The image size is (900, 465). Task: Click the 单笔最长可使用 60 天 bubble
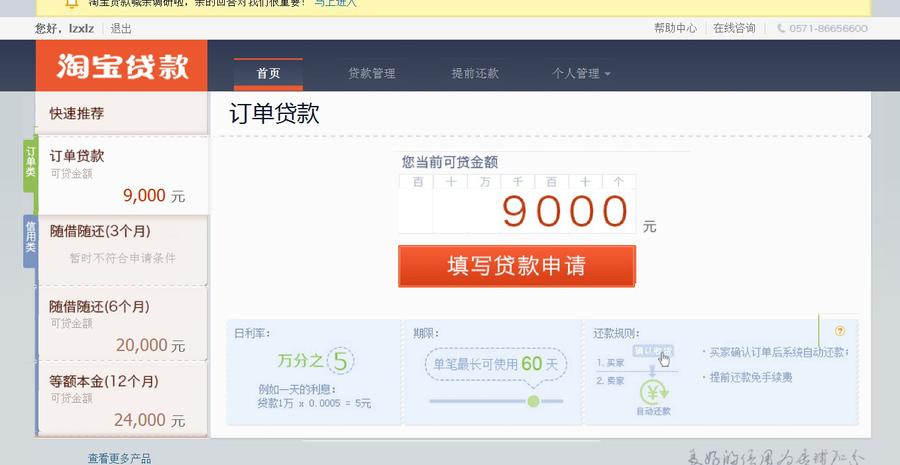point(496,363)
